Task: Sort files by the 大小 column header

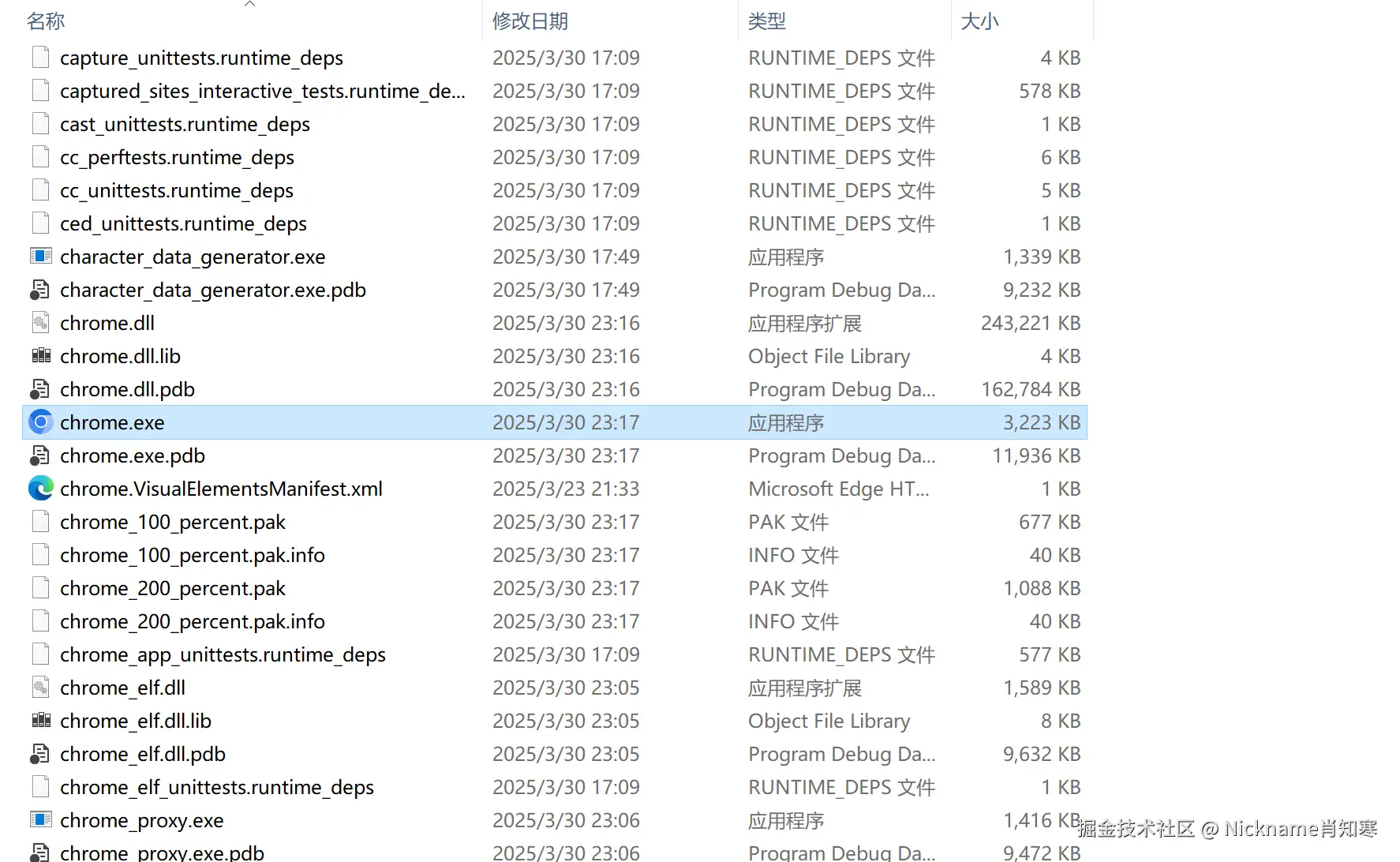Action: click(x=980, y=21)
